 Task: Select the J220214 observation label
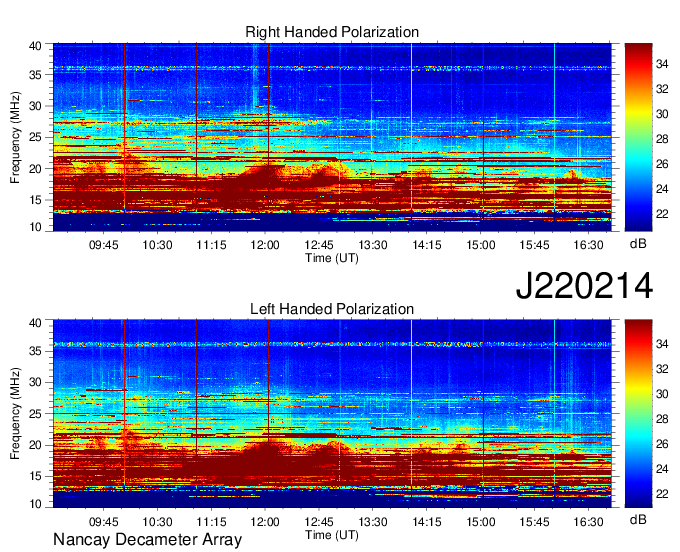(x=584, y=286)
